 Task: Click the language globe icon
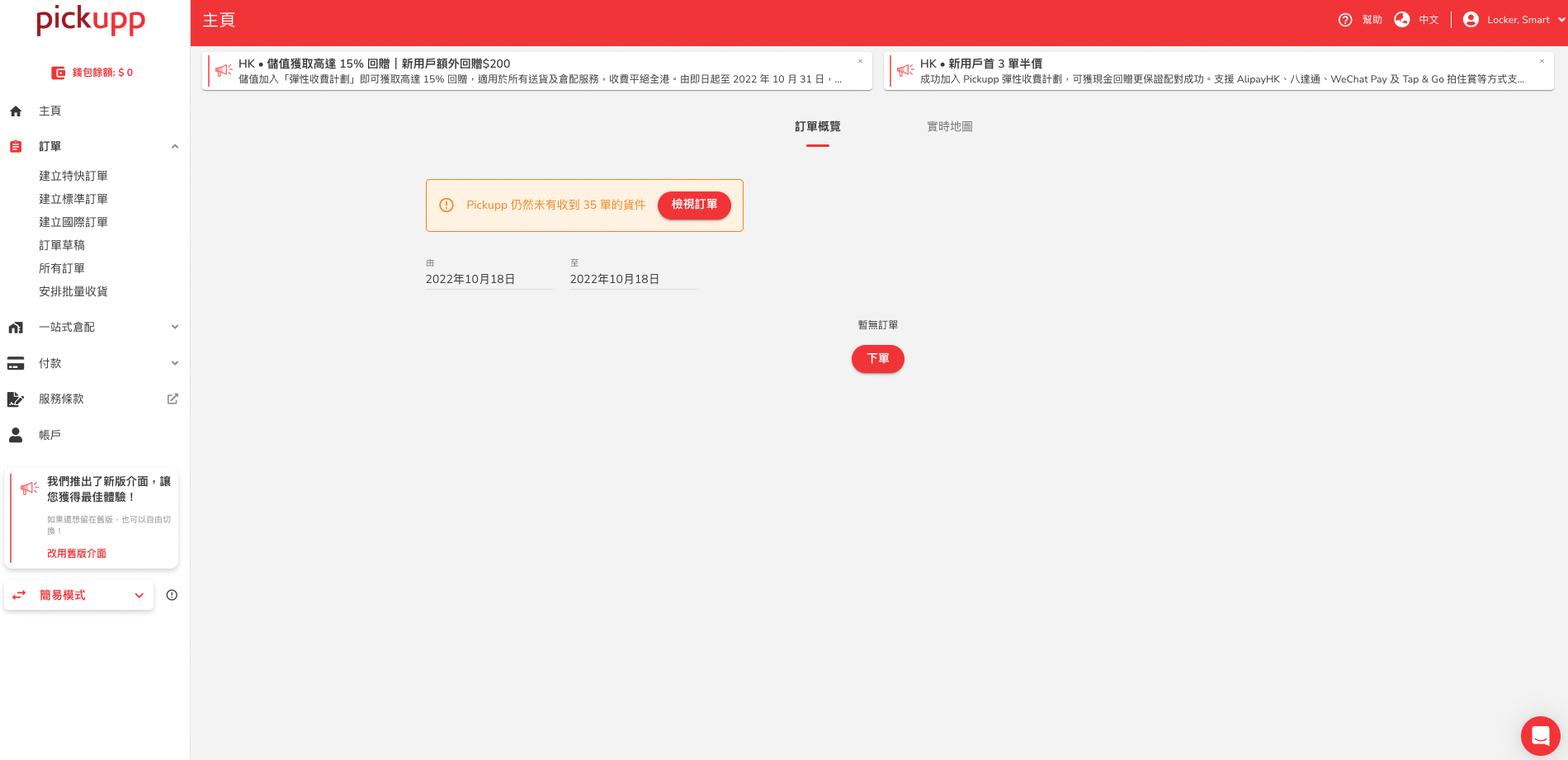click(x=1402, y=20)
